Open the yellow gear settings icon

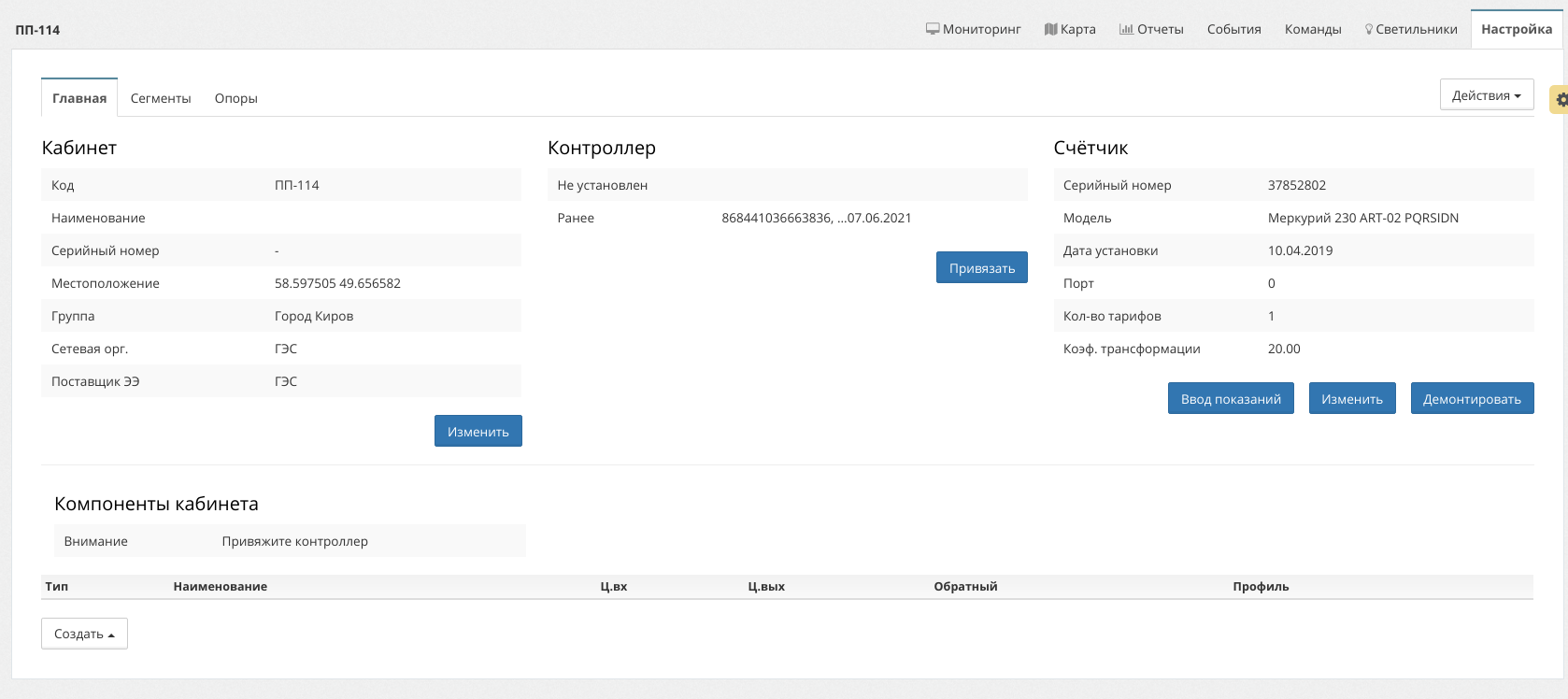tap(1561, 99)
